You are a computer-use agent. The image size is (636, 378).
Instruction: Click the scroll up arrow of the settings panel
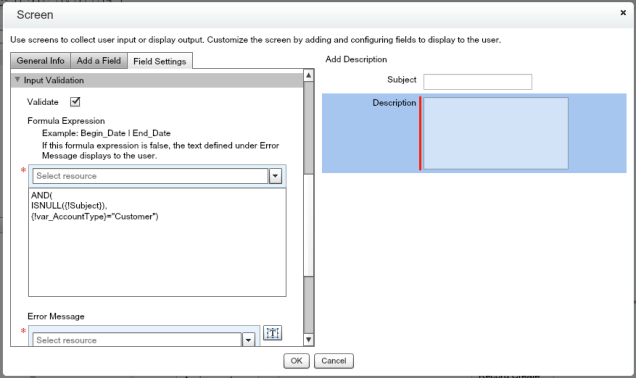pyautogui.click(x=309, y=75)
